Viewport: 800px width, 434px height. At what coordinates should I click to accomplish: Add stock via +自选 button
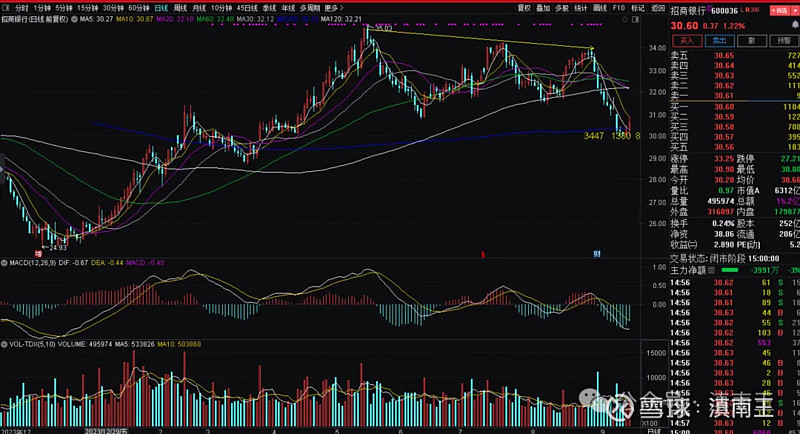[779, 10]
